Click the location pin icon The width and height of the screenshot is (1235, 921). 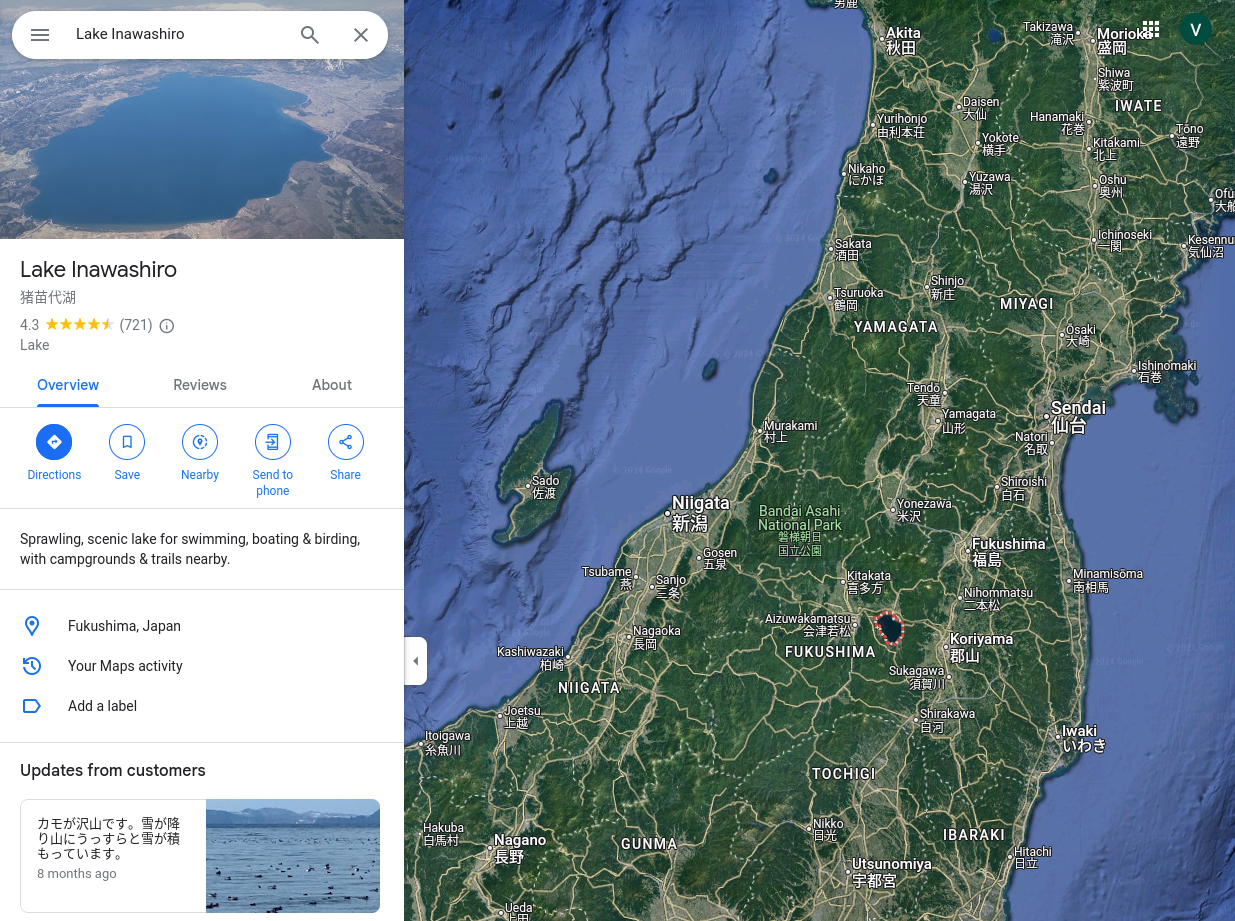point(32,626)
